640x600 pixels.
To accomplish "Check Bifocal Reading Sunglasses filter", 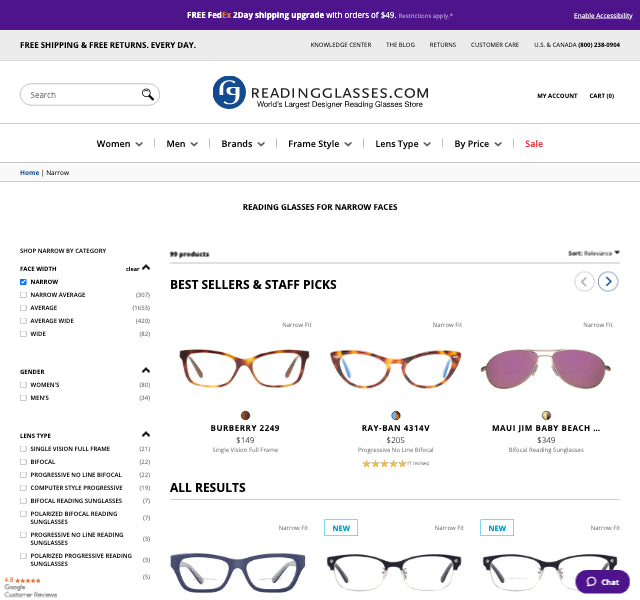I will click(23, 501).
